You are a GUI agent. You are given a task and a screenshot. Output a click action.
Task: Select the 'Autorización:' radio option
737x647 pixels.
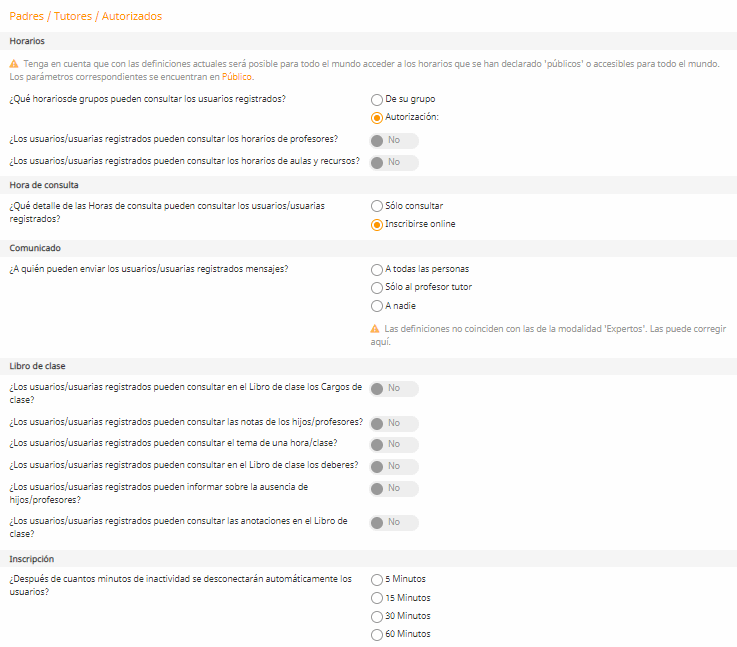tap(376, 117)
